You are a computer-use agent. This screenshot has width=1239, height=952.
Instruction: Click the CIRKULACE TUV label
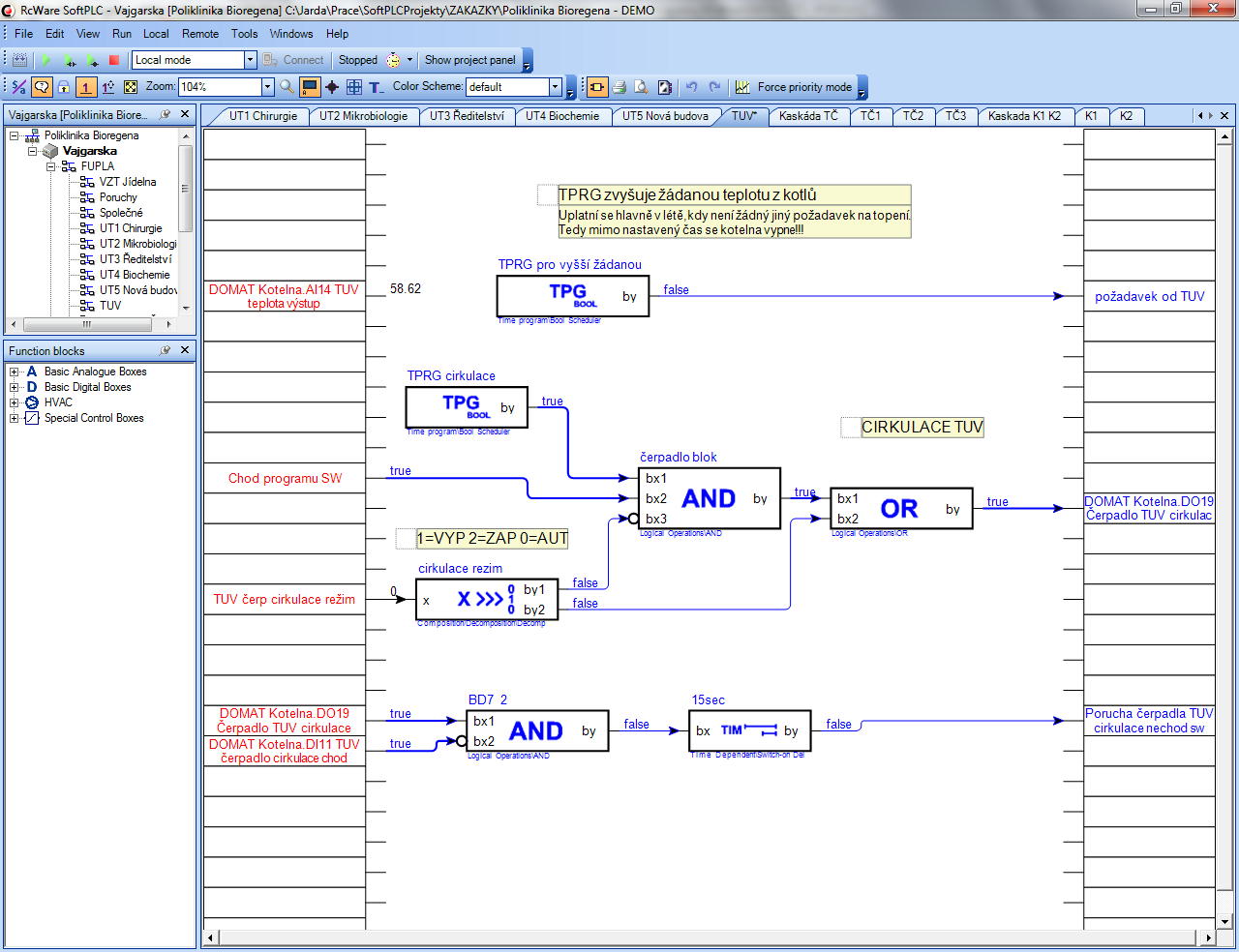(922, 427)
